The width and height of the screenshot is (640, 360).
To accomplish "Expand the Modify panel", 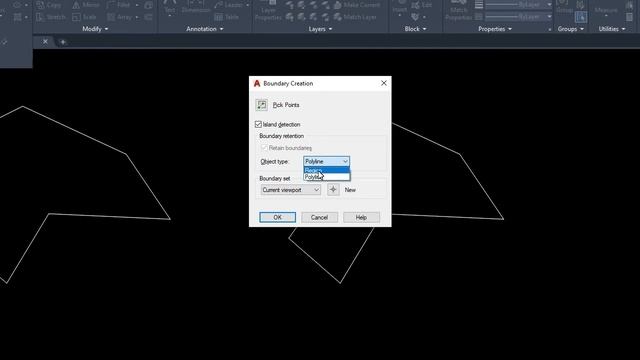I will click(95, 29).
